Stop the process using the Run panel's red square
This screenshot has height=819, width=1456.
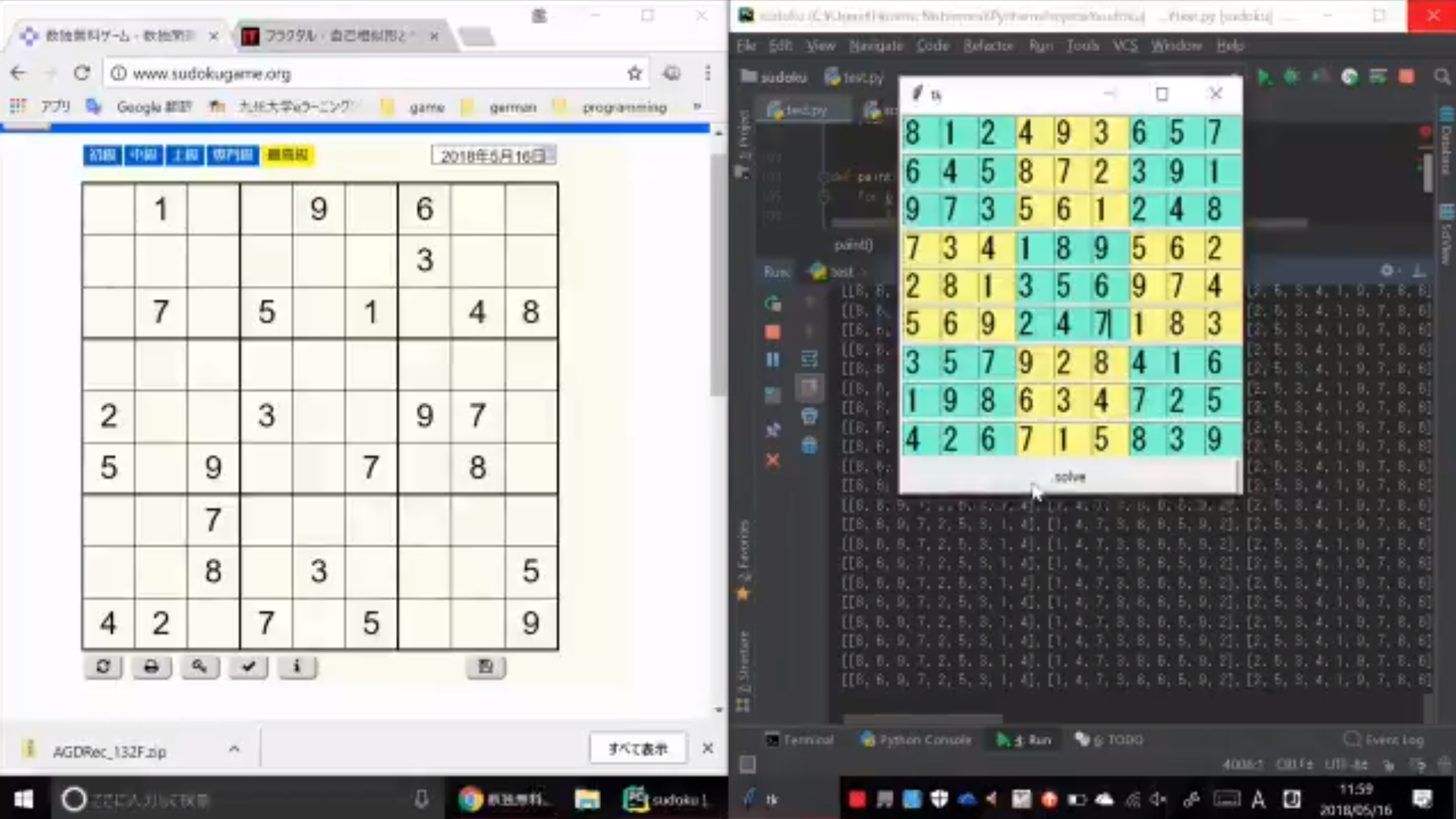coord(772,332)
